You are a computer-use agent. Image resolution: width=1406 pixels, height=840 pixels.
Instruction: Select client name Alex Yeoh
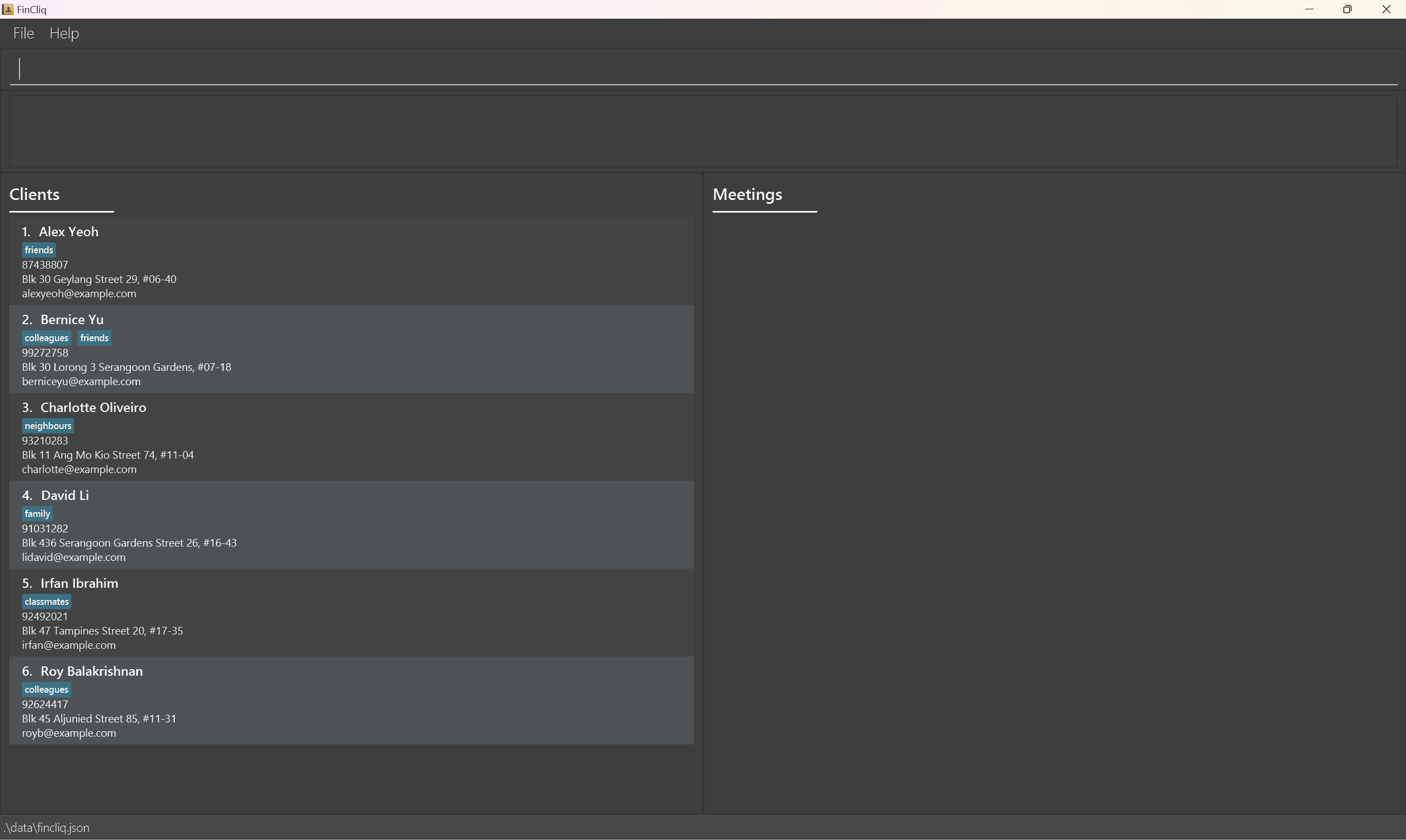click(69, 231)
